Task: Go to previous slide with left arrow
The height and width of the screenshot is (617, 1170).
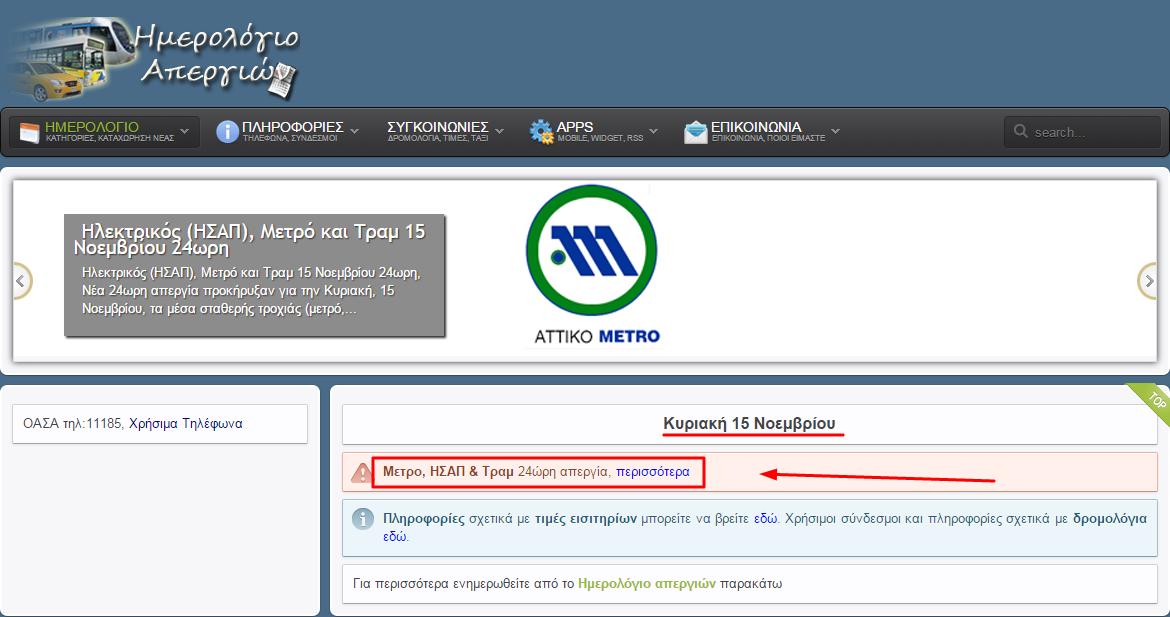Action: pyautogui.click(x=21, y=281)
